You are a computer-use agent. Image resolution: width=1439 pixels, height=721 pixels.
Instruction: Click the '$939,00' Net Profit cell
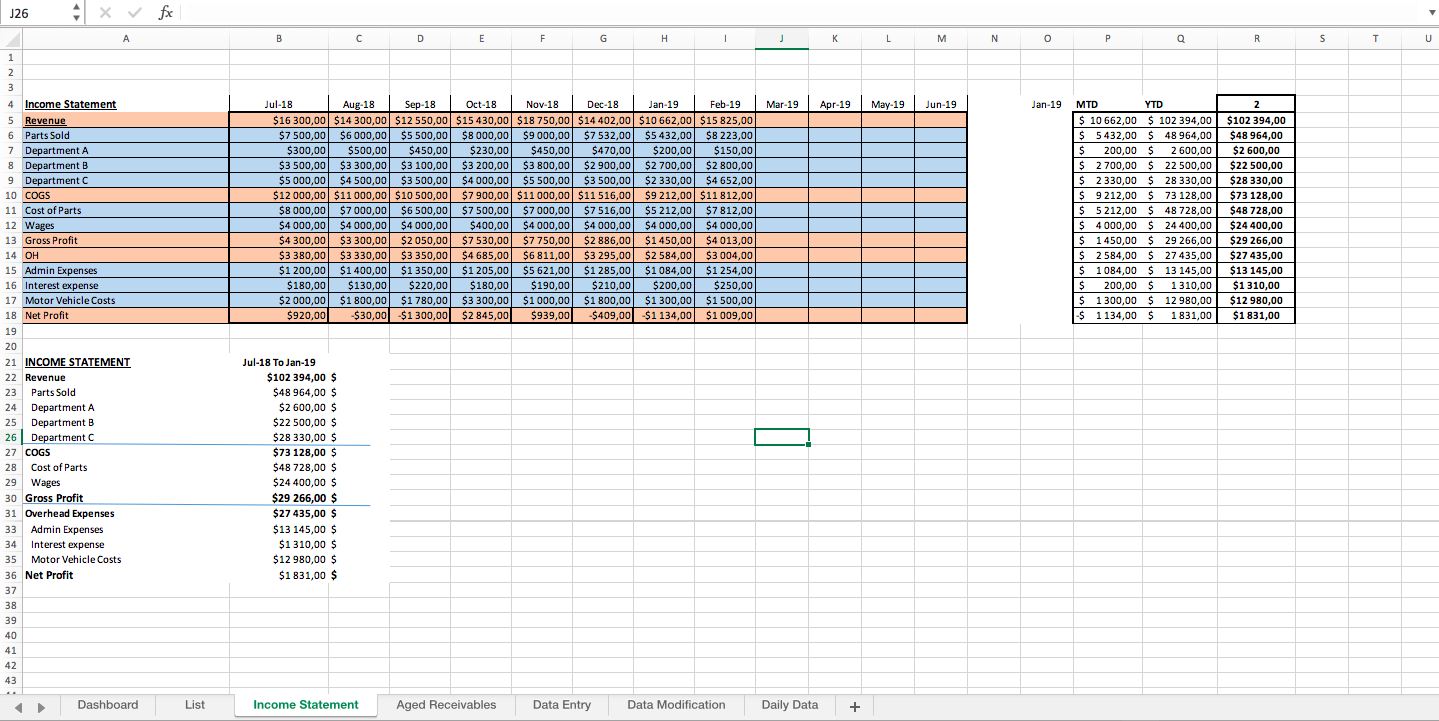[x=542, y=315]
